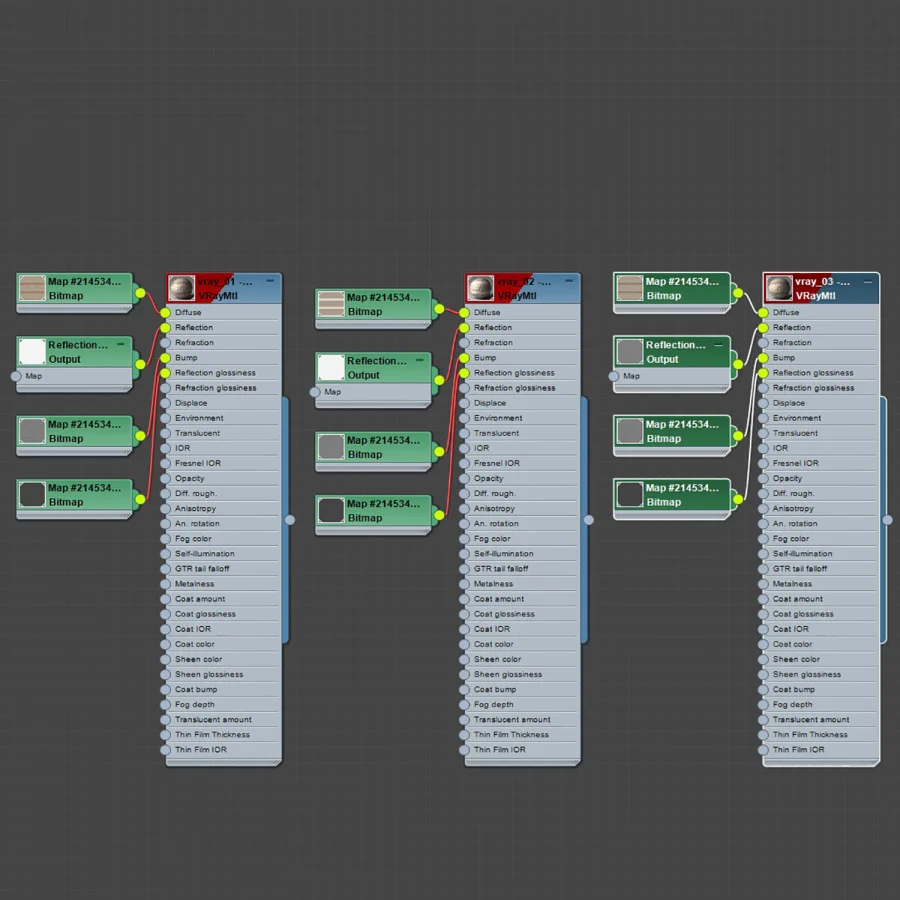Image resolution: width=900 pixels, height=900 pixels.
Task: Collapse the vray_01 VRayMtl node
Action: [x=270, y=281]
